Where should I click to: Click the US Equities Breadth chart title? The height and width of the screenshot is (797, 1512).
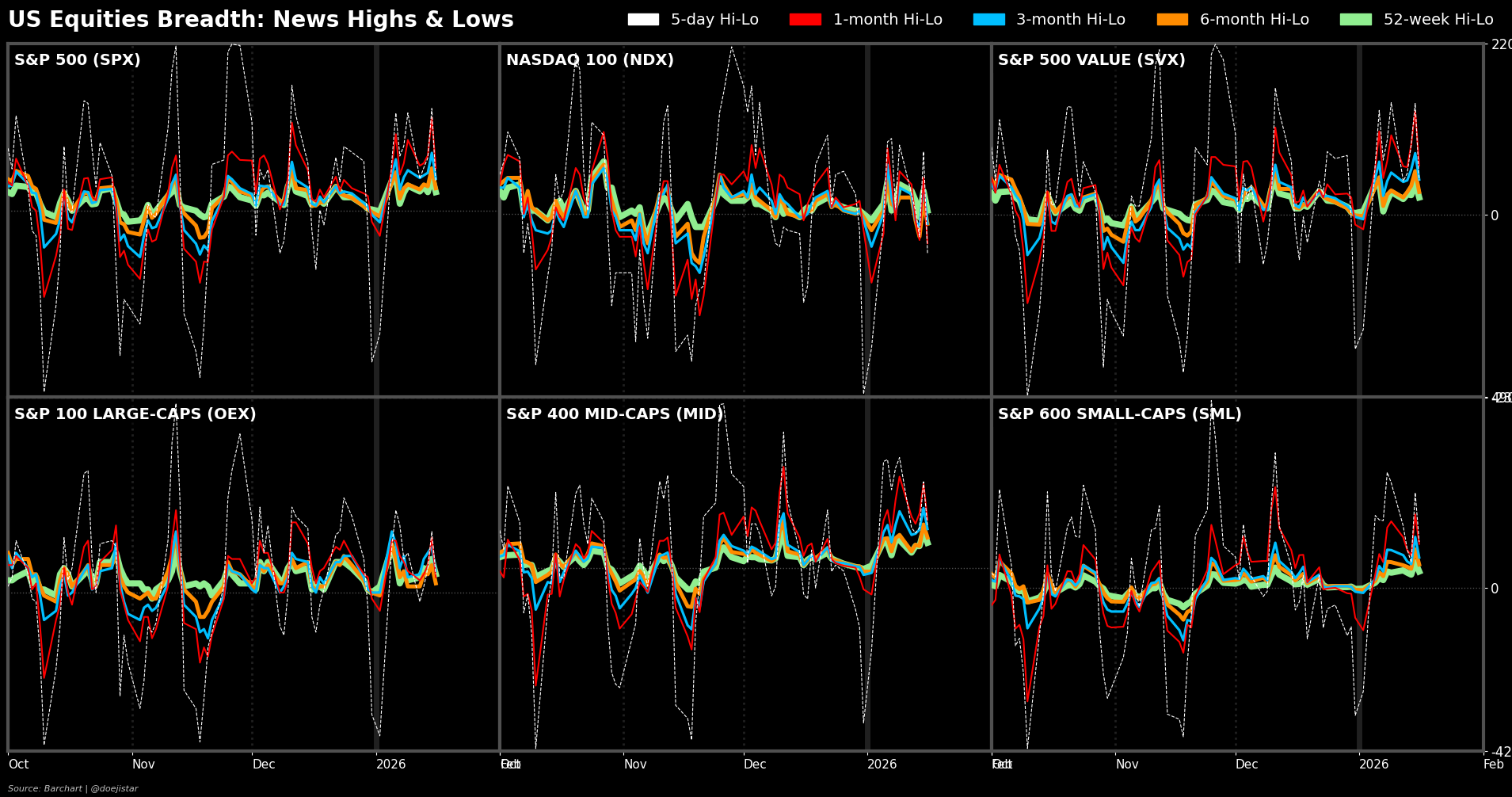261,21
